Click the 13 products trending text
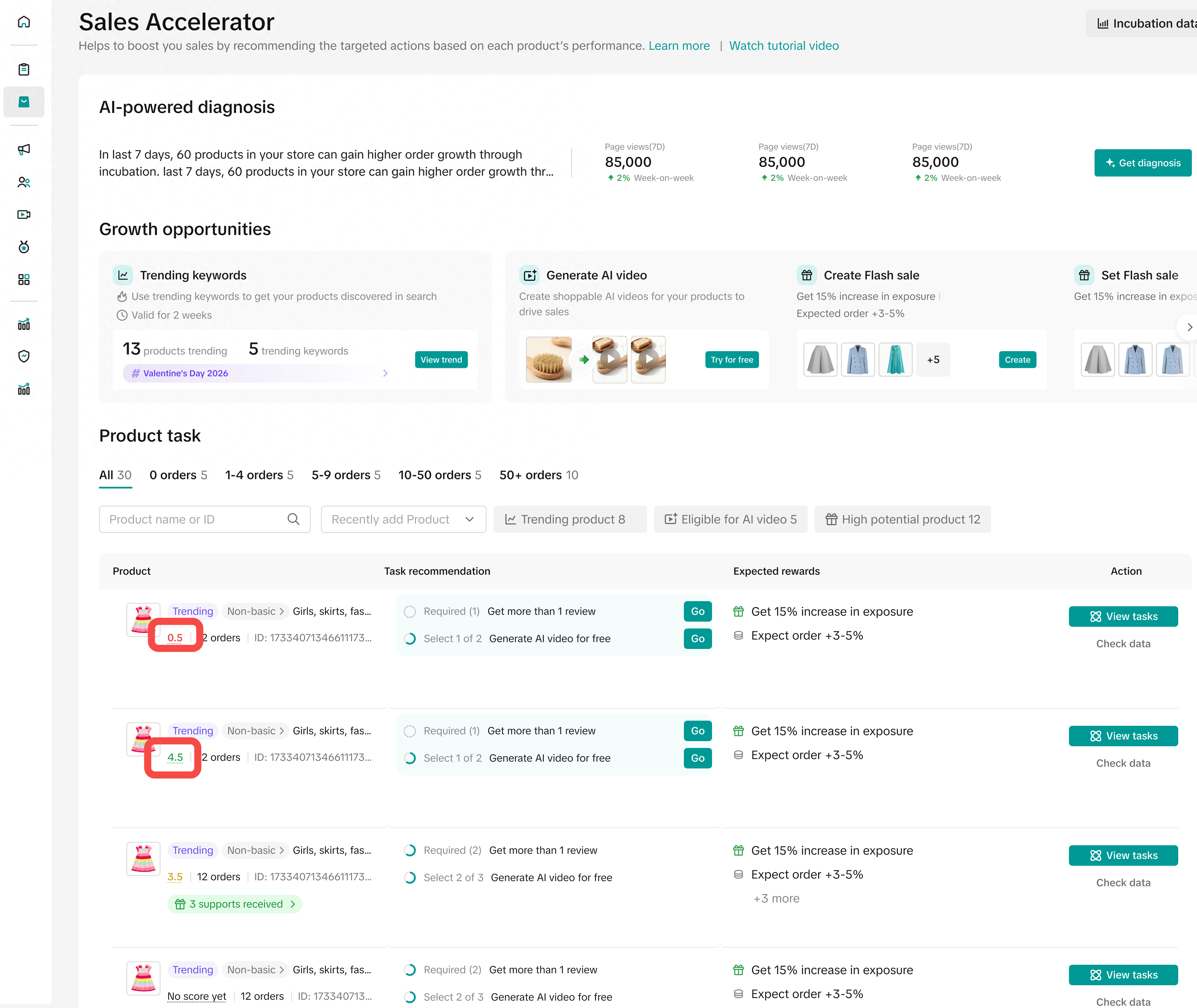 pos(175,349)
